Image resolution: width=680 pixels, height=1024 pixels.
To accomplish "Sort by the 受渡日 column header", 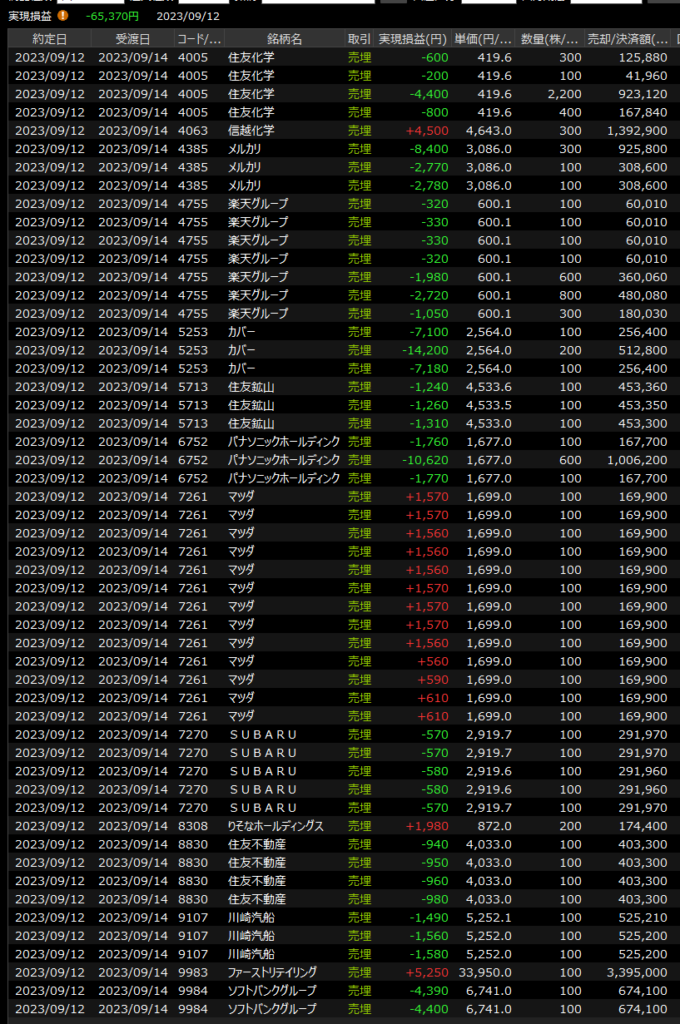I will click(x=132, y=38).
